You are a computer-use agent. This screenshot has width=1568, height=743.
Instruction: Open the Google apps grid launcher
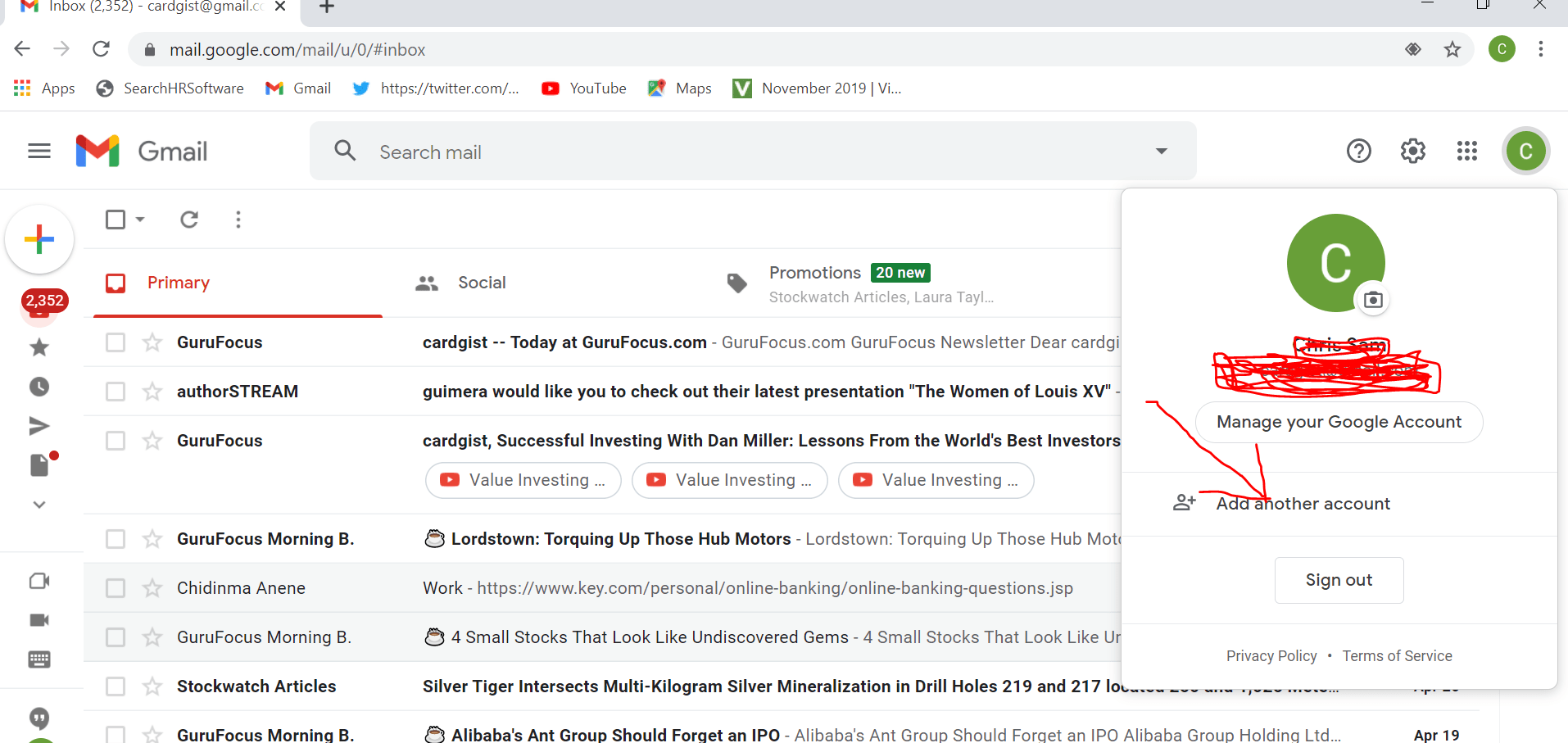(1466, 151)
